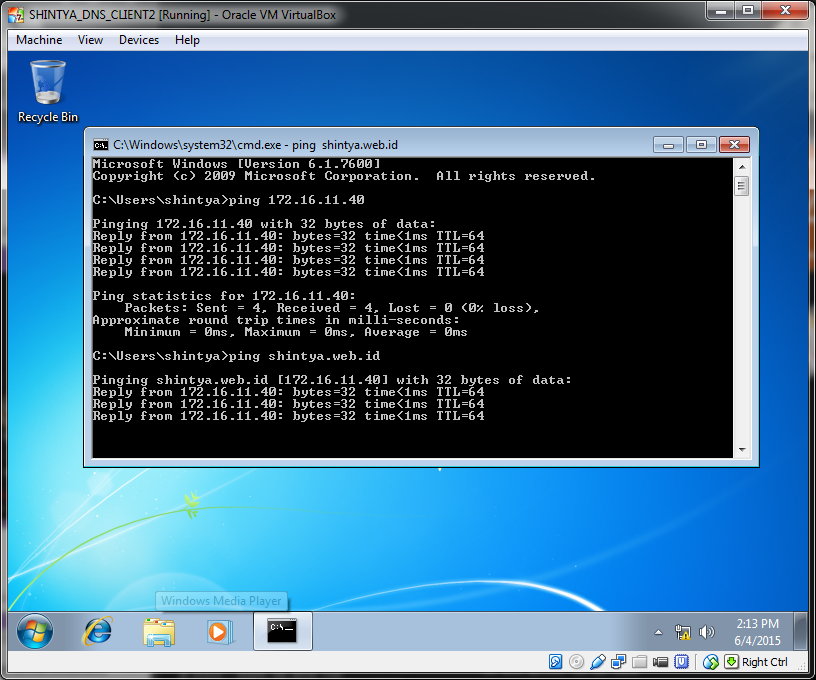Viewport: 816px width, 680px height.
Task: Click the clock showing 2:13 PM
Action: (x=757, y=632)
